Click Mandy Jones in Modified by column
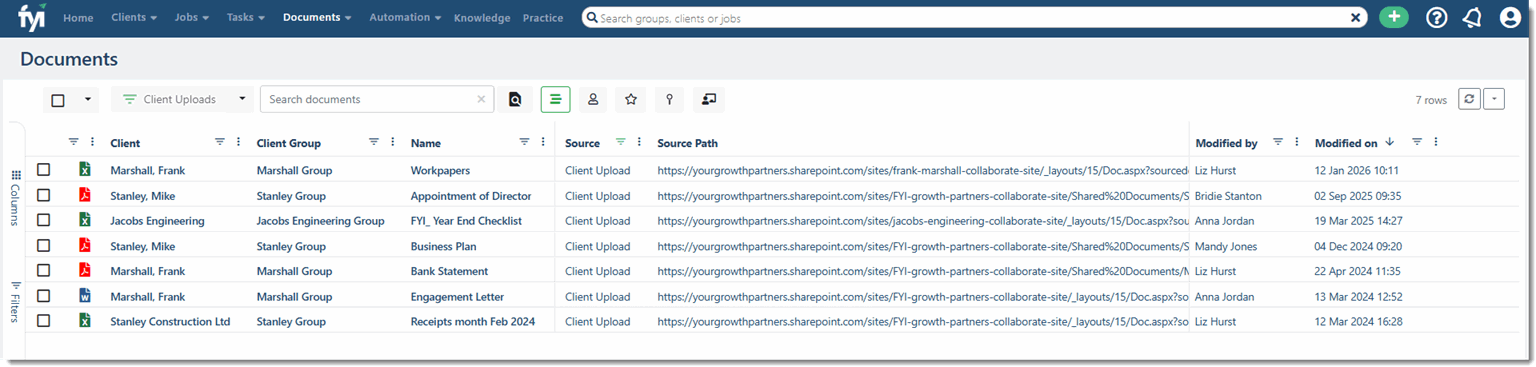Screen dimensions: 1536x367 click(1226, 246)
